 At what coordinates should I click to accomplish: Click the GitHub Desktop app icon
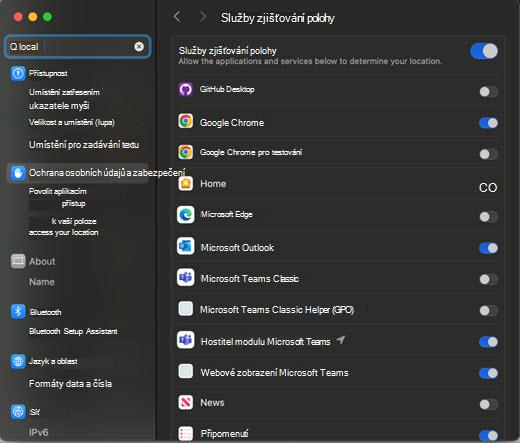point(186,89)
